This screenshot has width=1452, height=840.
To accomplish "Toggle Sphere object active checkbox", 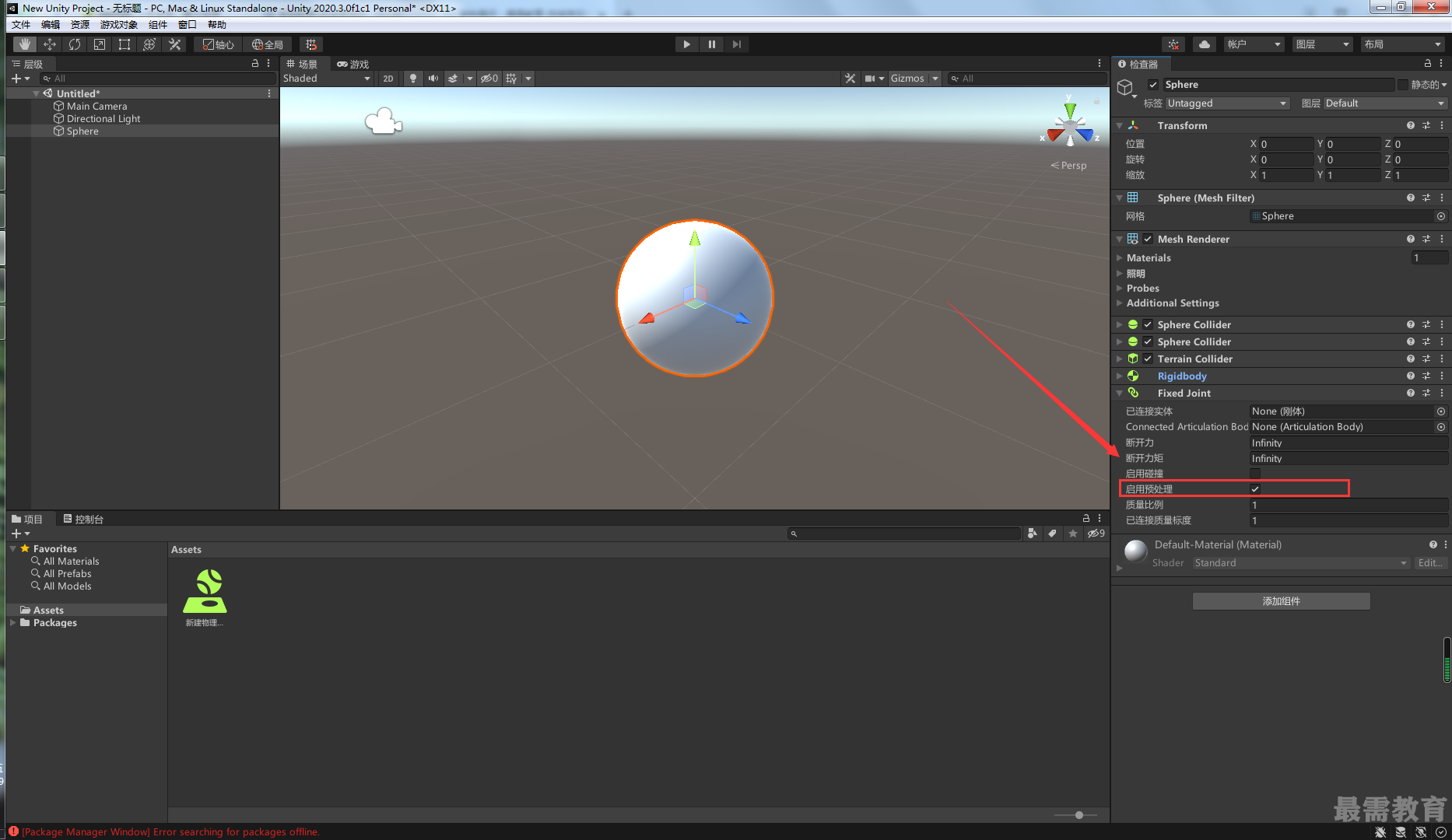I will click(1153, 85).
